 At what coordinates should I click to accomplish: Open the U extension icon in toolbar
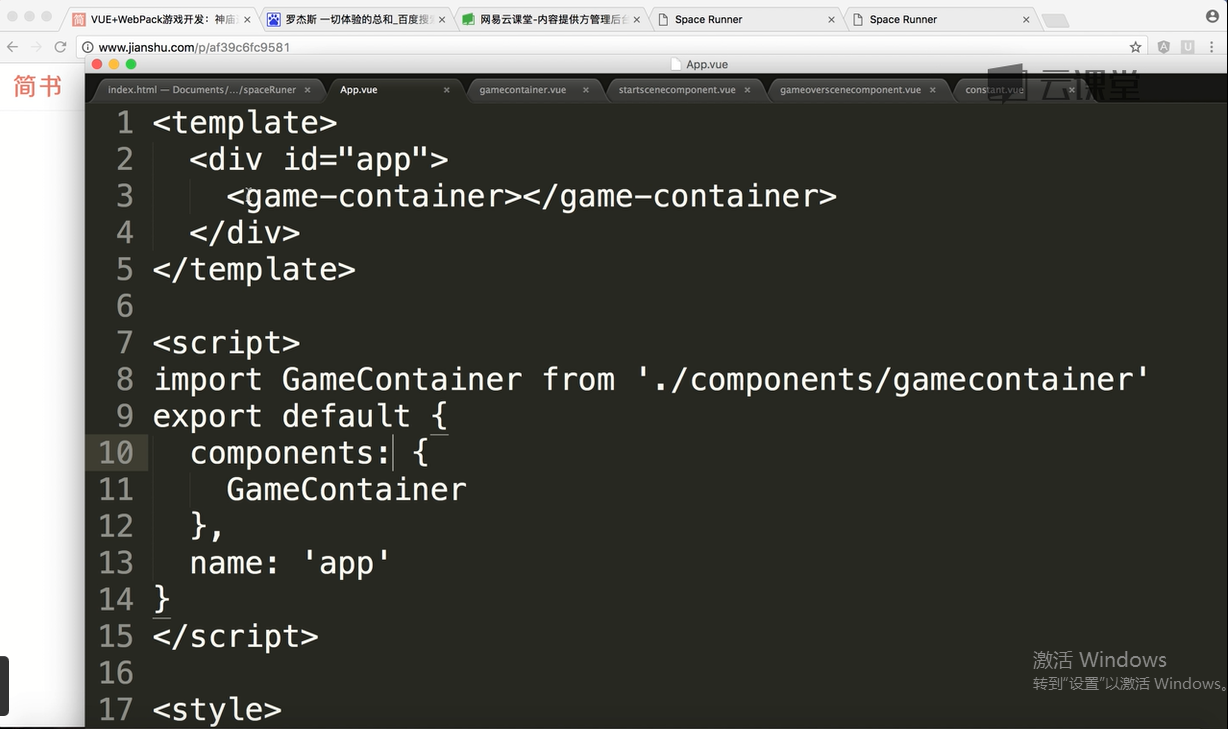tap(1188, 47)
